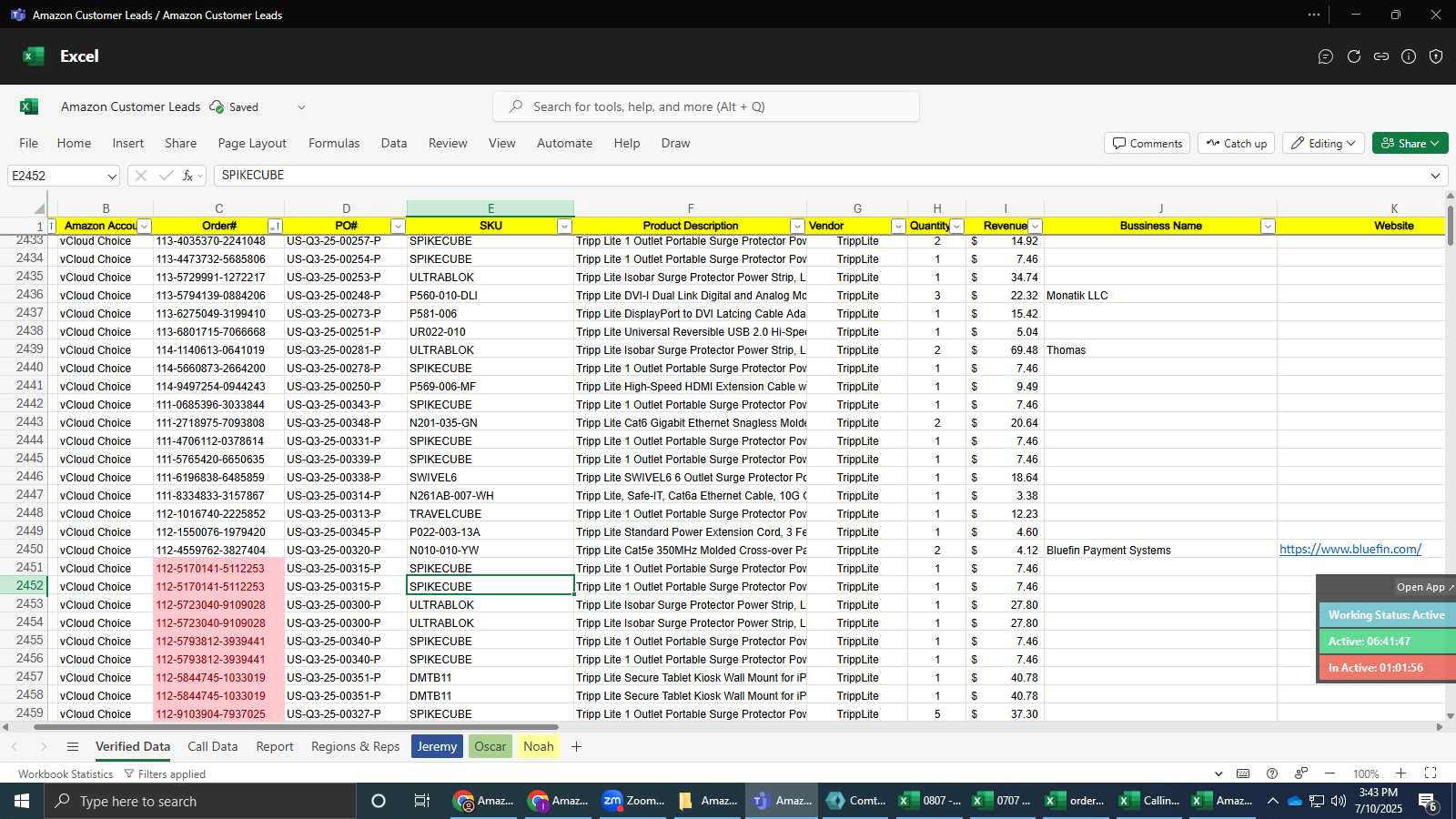Click the confirm checkmark in formula bar
Screen dimensions: 1456x819
point(166,176)
